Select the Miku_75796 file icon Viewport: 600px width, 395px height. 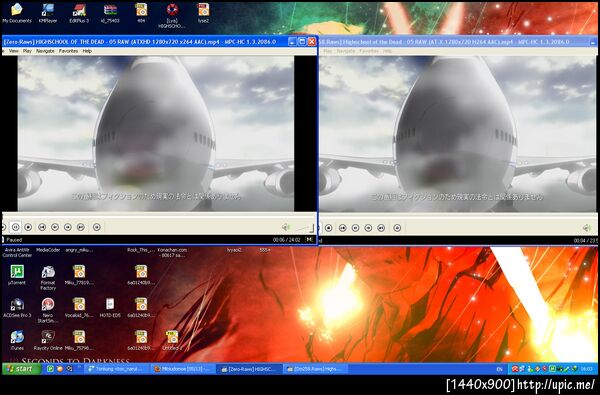79,340
